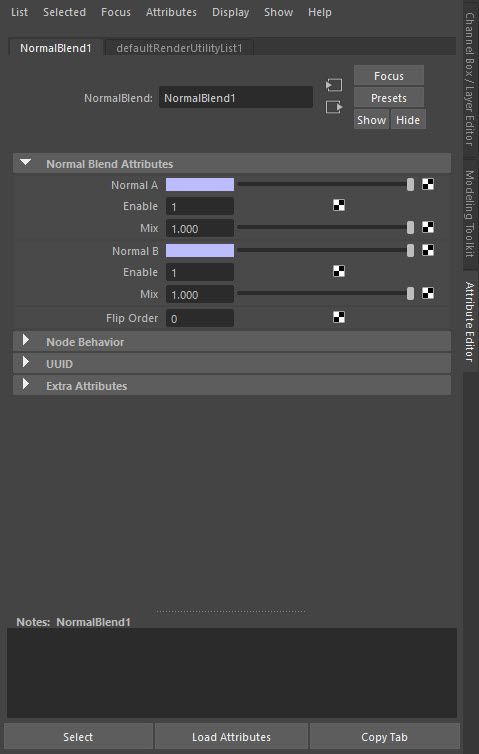
Task: Switch to the defaultRenderUtilityList1 tab
Action: (x=179, y=48)
